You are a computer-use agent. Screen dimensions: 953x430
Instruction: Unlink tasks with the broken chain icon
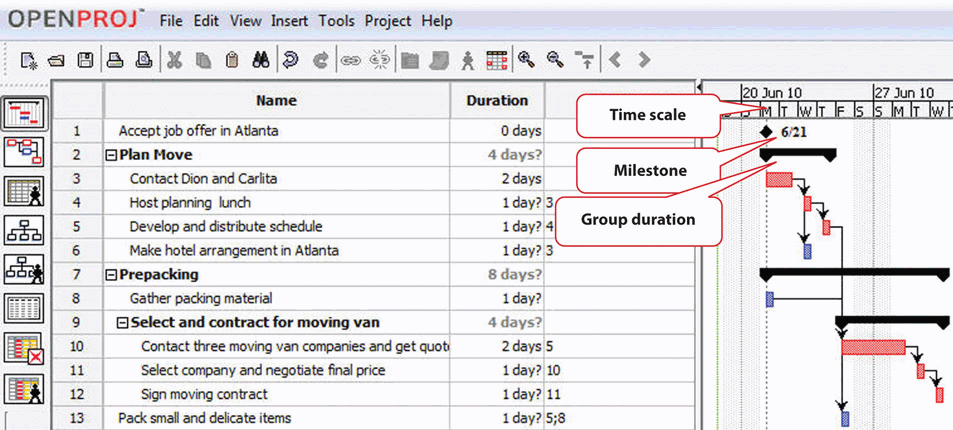point(380,60)
